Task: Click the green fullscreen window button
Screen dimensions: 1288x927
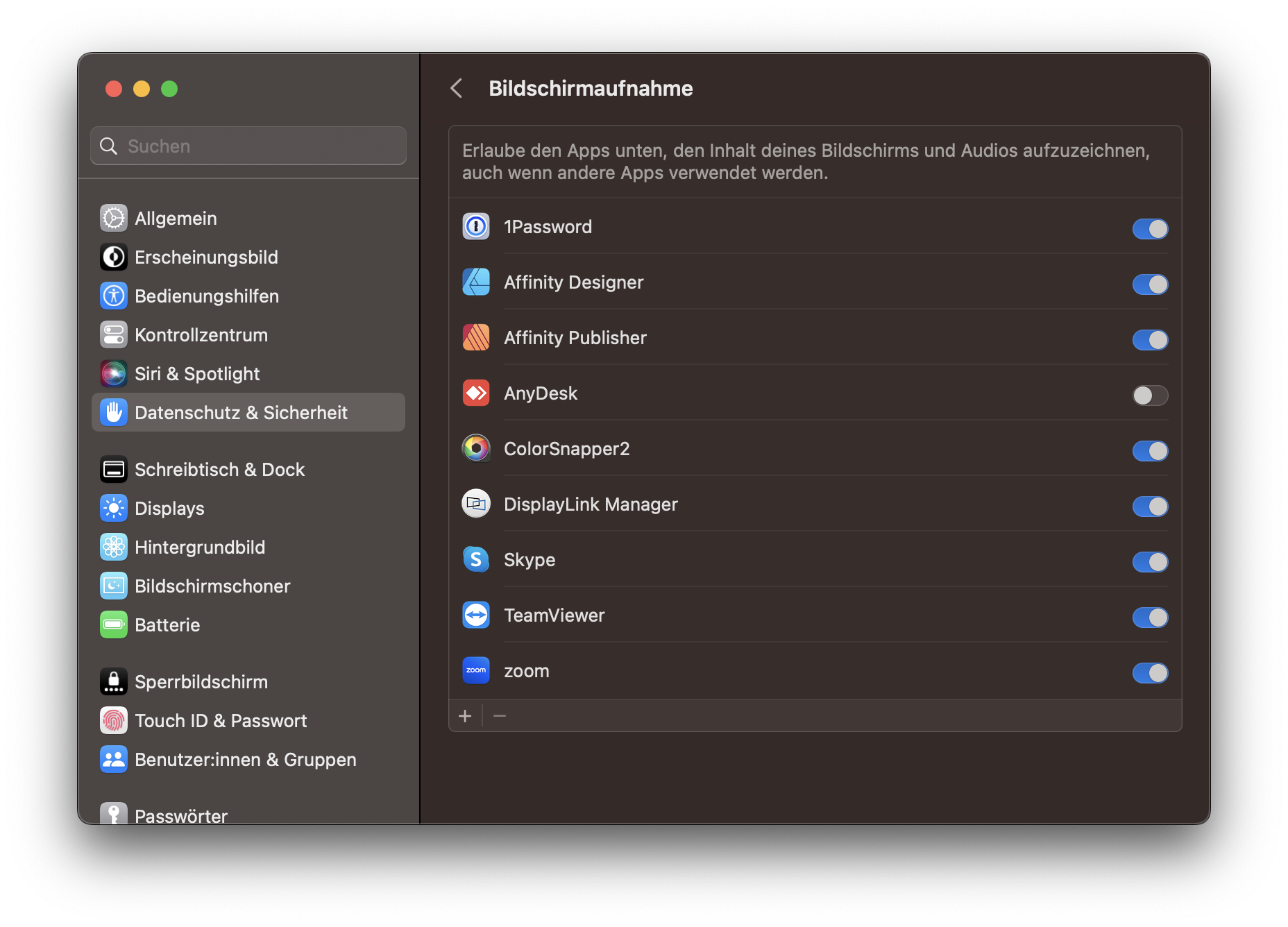Action: (169, 89)
